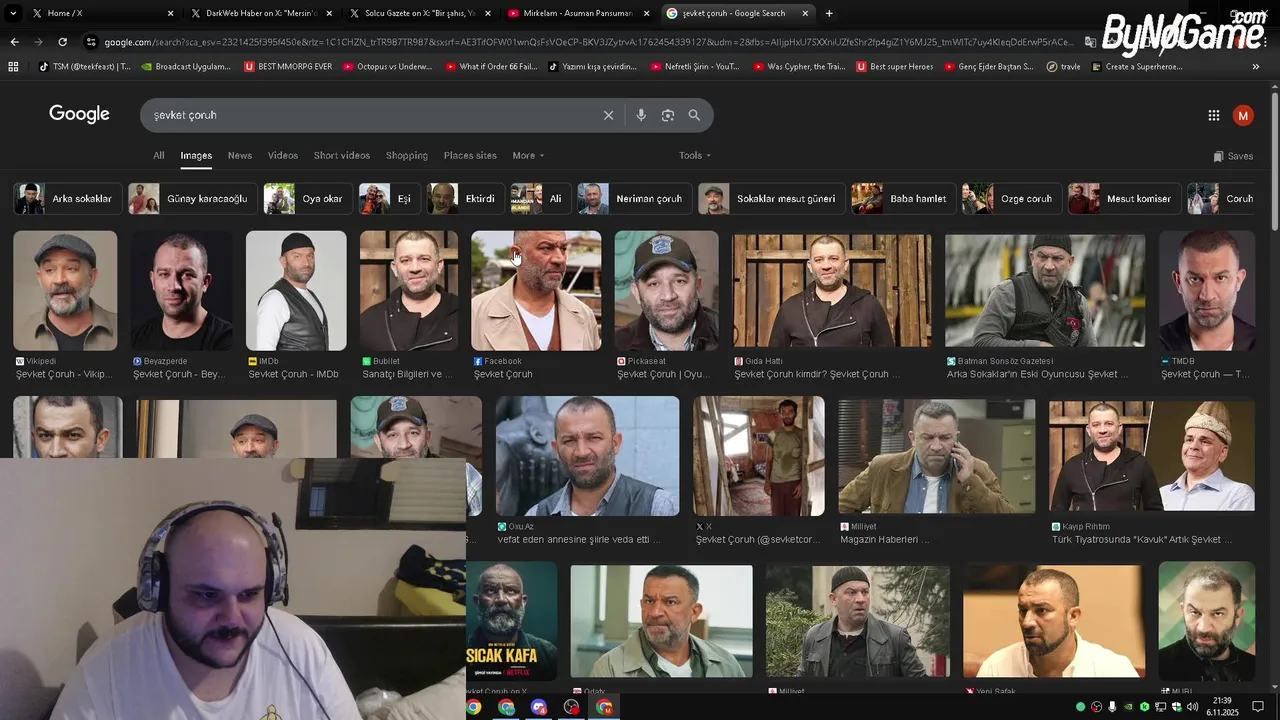Open the Batman Sonsöz Gazetesi image result
This screenshot has width=1280, height=720.
pos(1045,291)
